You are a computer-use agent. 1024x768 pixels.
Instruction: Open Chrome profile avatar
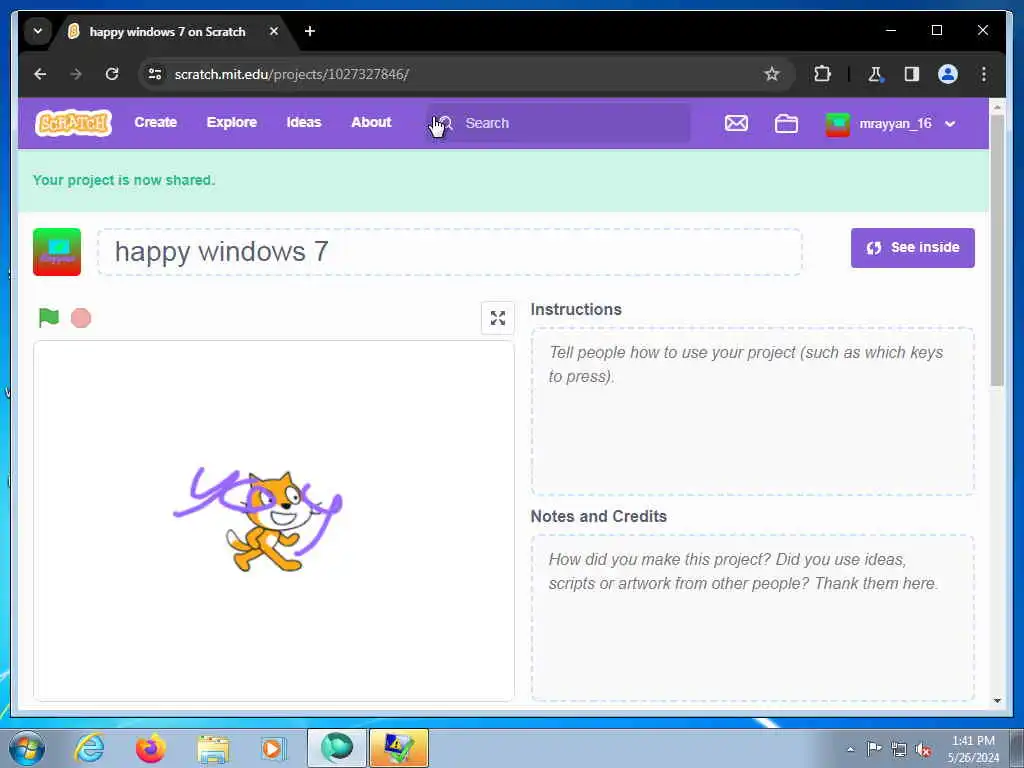click(x=948, y=74)
